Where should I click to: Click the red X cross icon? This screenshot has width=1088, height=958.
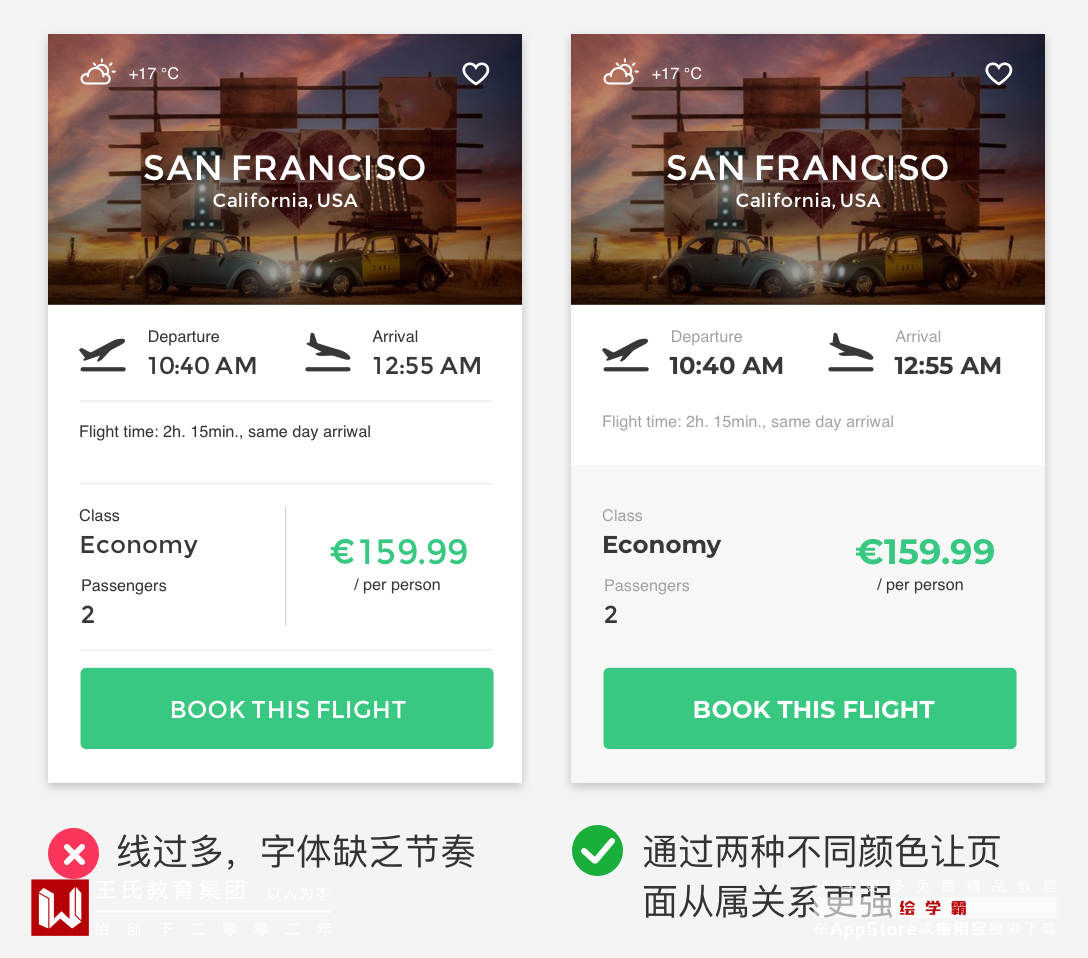point(74,854)
